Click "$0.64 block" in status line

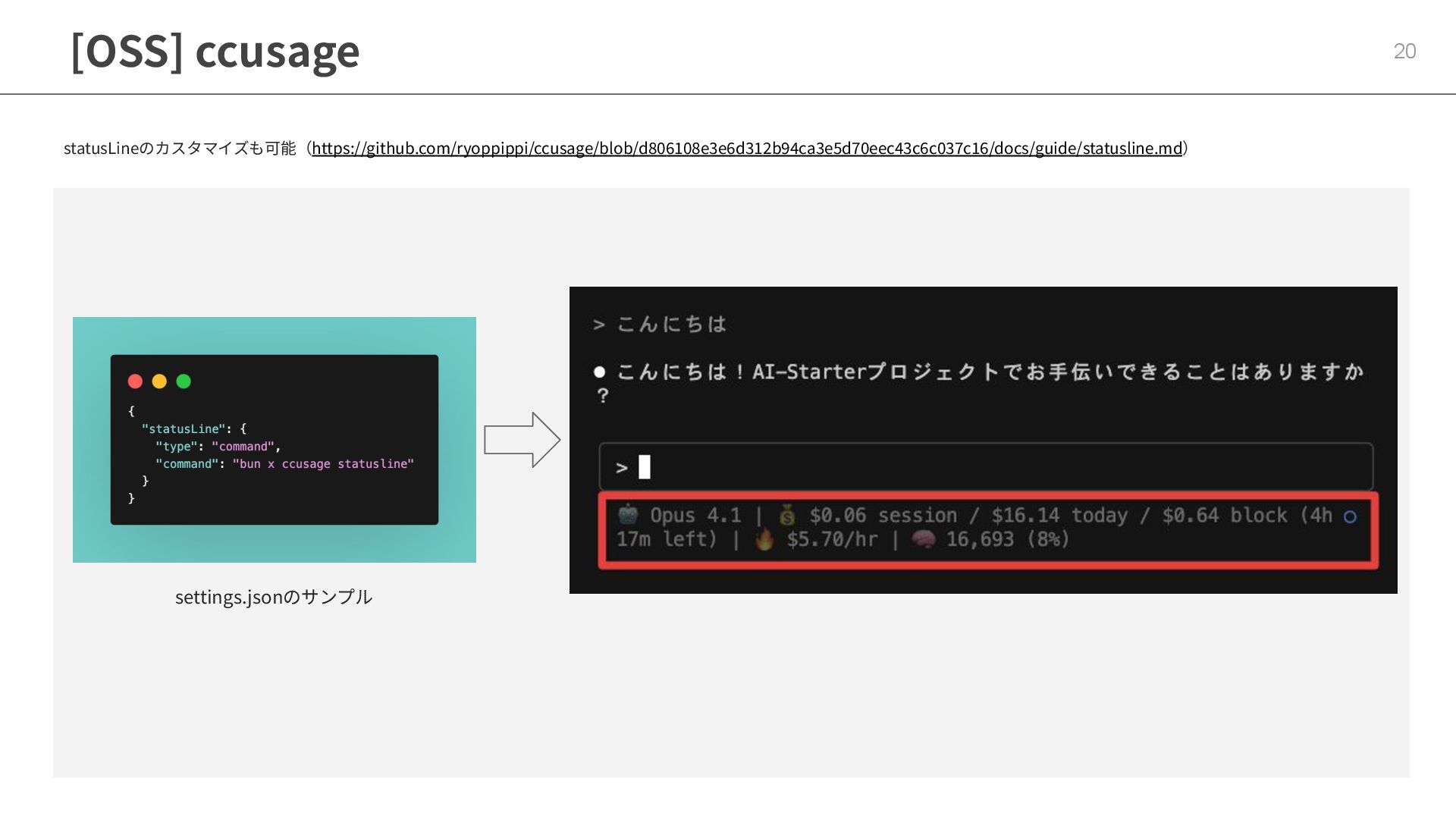1225,516
